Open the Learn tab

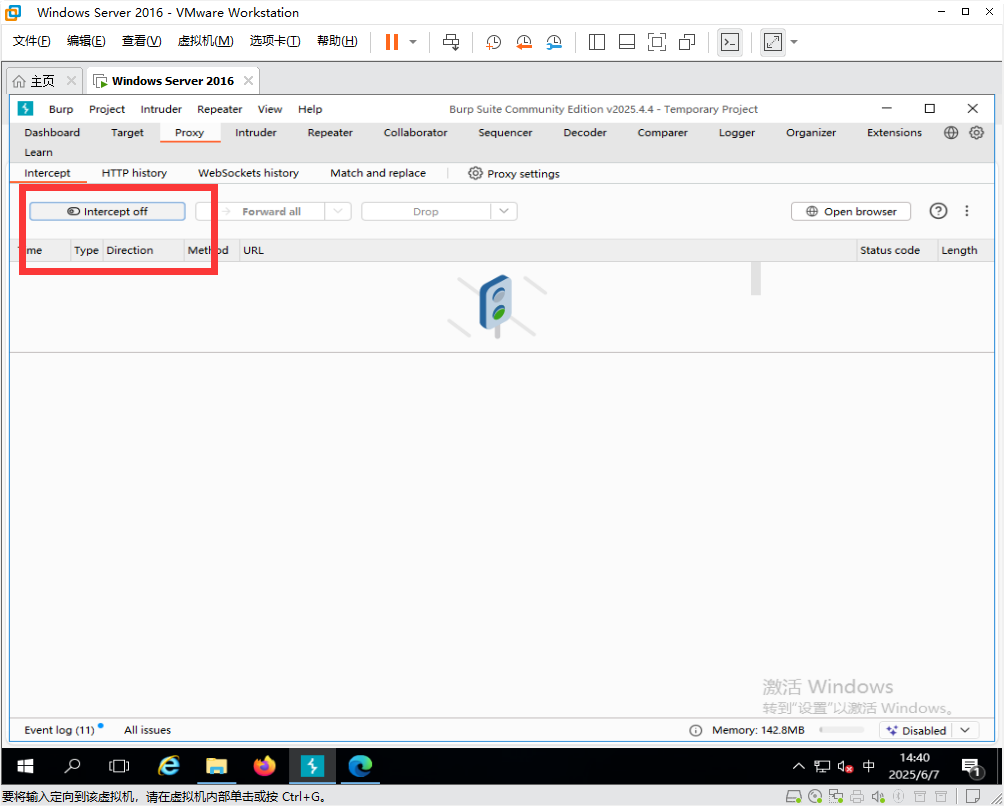[38, 152]
